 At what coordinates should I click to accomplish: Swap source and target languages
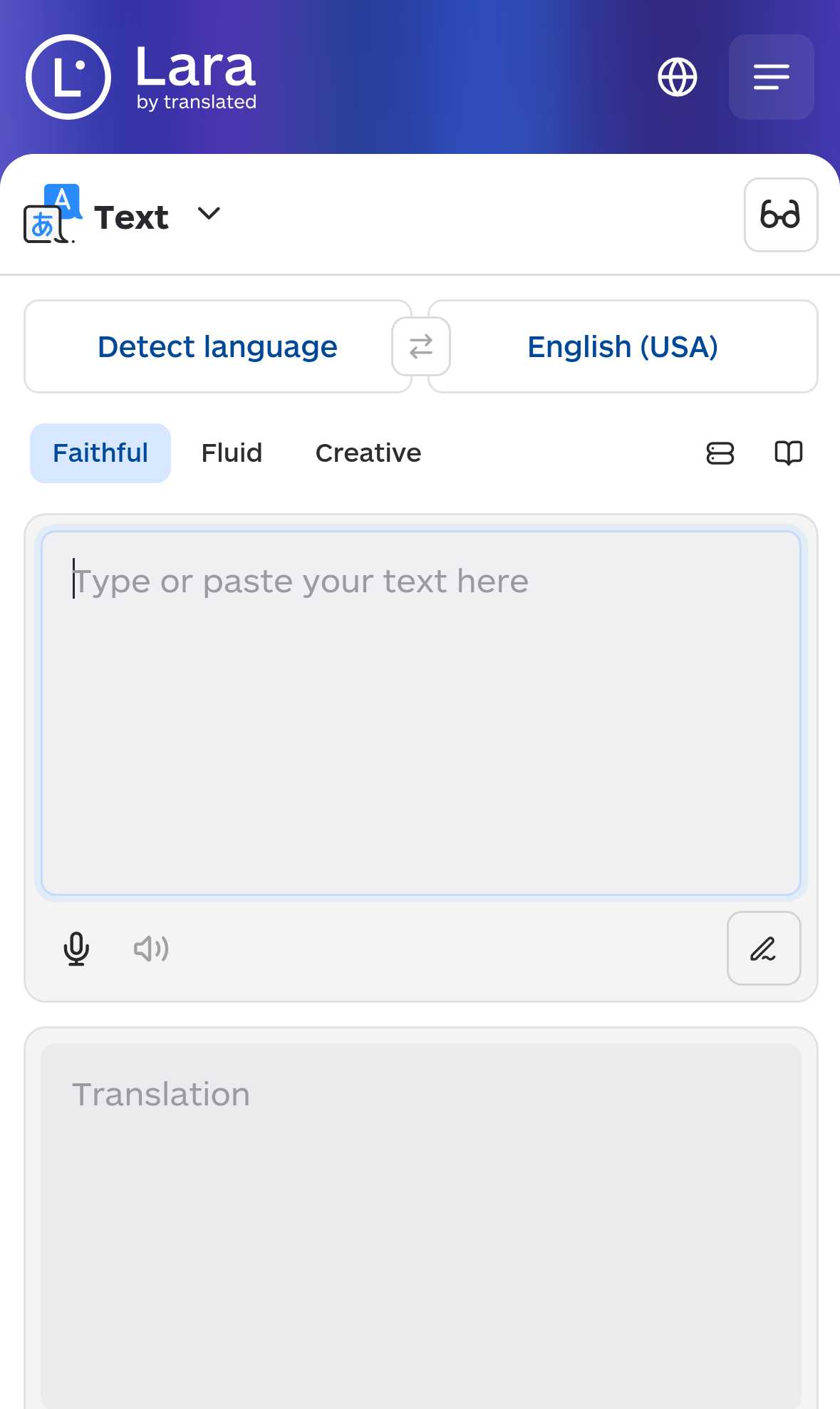click(x=421, y=346)
